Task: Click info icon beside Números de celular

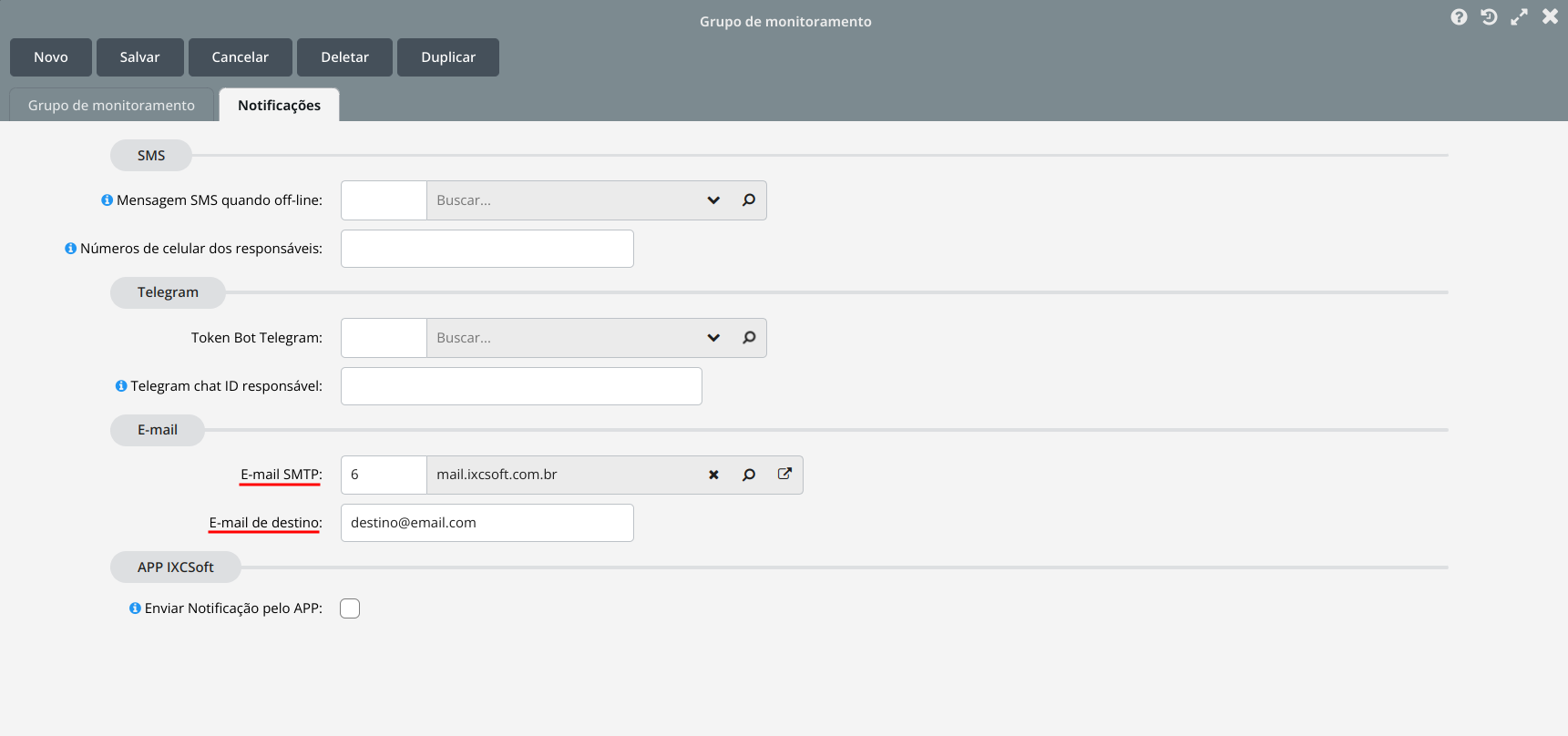Action: [x=70, y=249]
